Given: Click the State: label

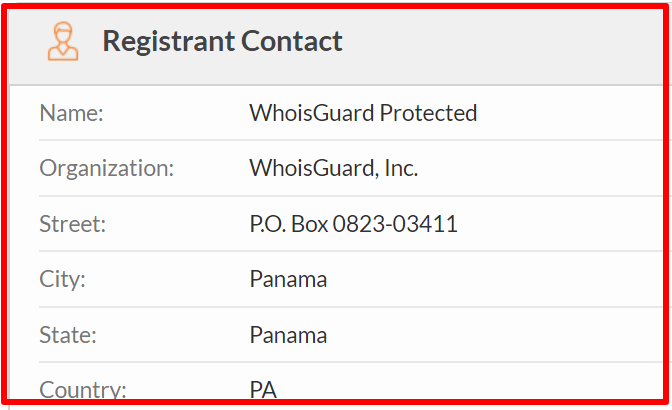Looking at the screenshot, I should (68, 335).
